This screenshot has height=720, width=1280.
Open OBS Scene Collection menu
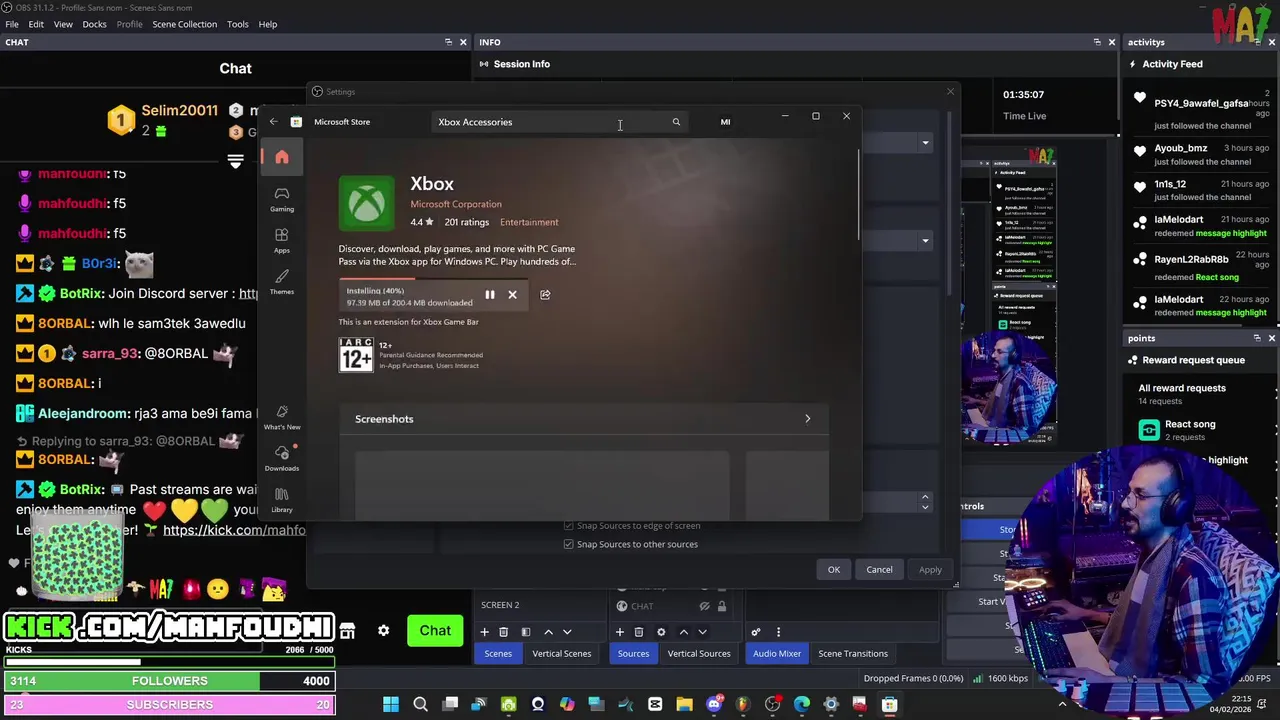click(184, 24)
